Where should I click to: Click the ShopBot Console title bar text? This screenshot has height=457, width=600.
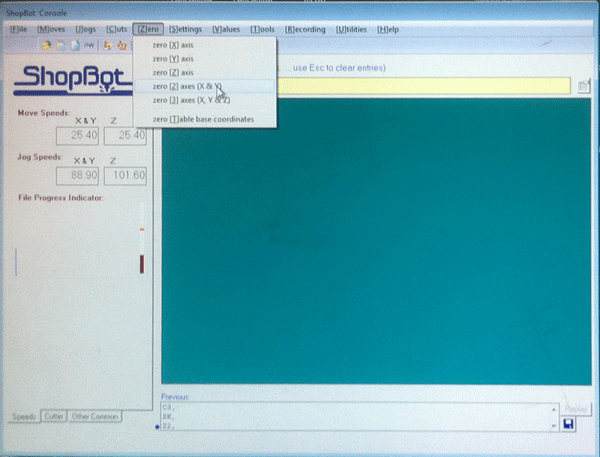pos(36,13)
